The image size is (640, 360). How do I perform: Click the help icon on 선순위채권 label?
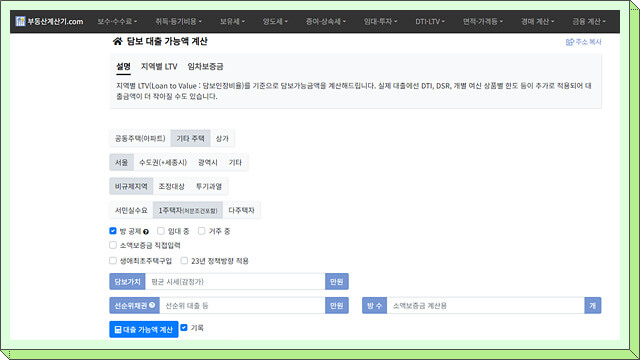pyautogui.click(x=152, y=305)
